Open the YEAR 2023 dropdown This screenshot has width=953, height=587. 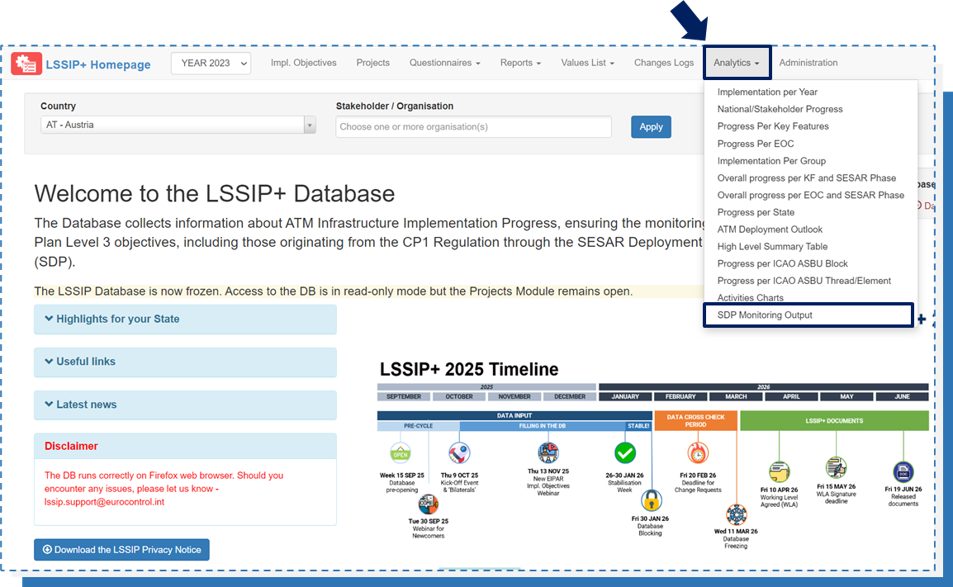coord(210,62)
